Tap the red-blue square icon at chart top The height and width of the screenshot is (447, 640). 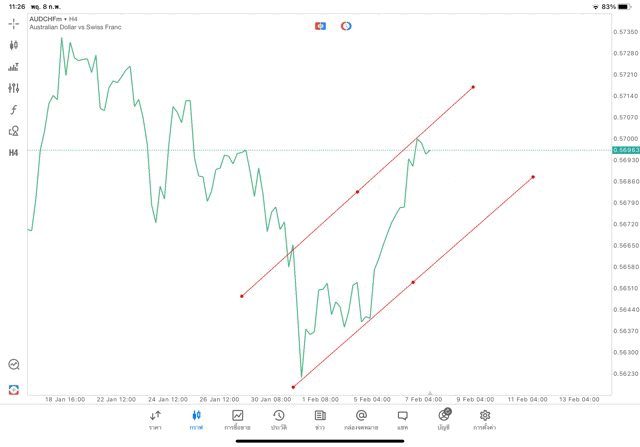[320, 25]
